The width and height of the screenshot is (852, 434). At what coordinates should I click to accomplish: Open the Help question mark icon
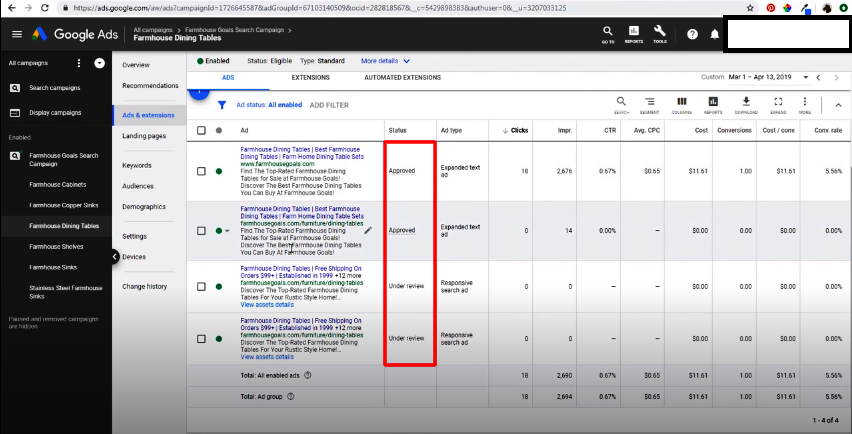692,34
